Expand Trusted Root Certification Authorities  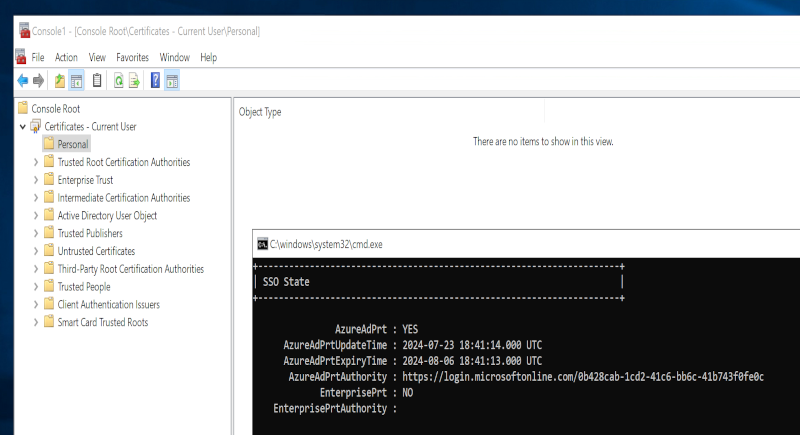[36, 162]
